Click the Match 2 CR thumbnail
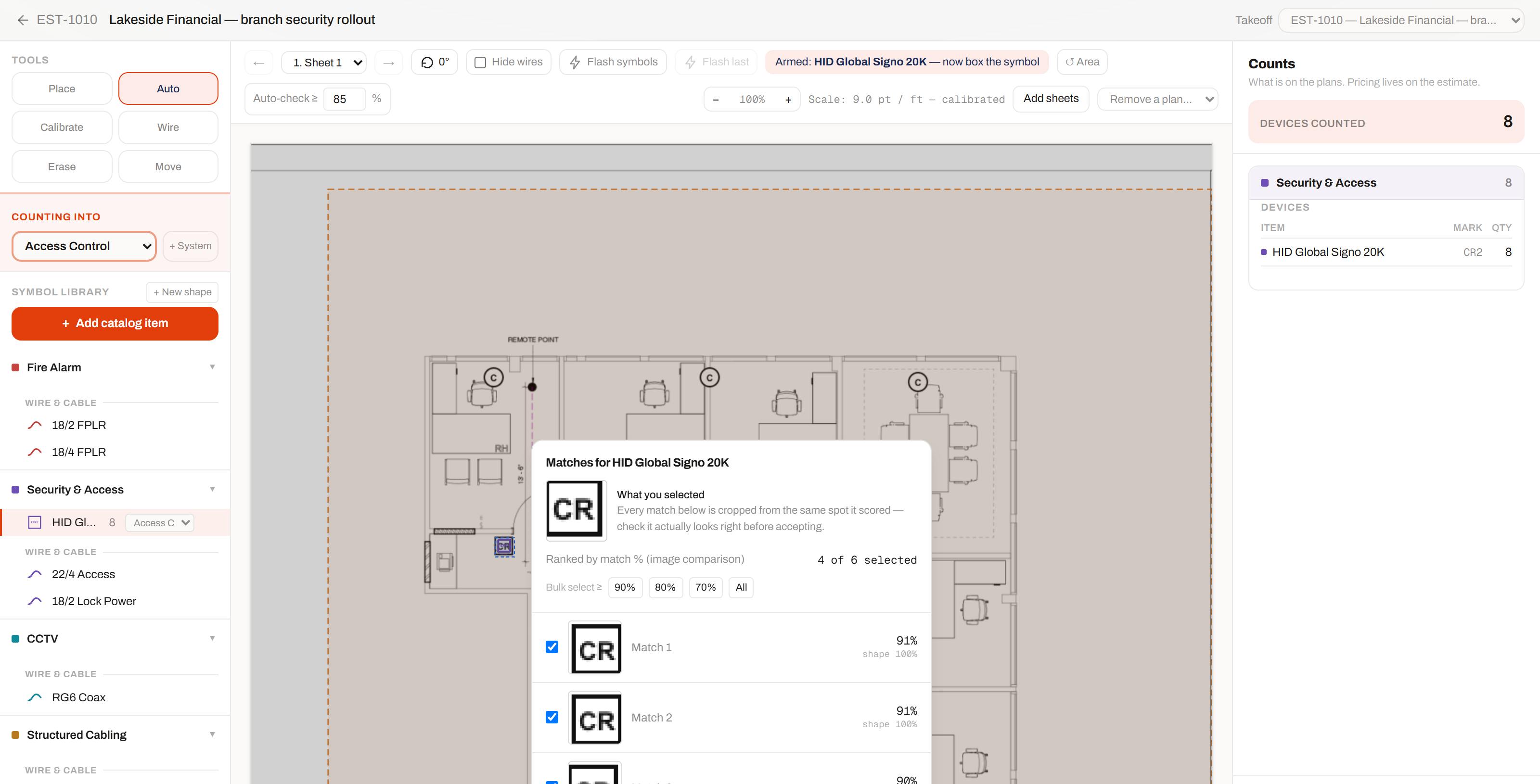This screenshot has height=784, width=1540. pyautogui.click(x=595, y=718)
